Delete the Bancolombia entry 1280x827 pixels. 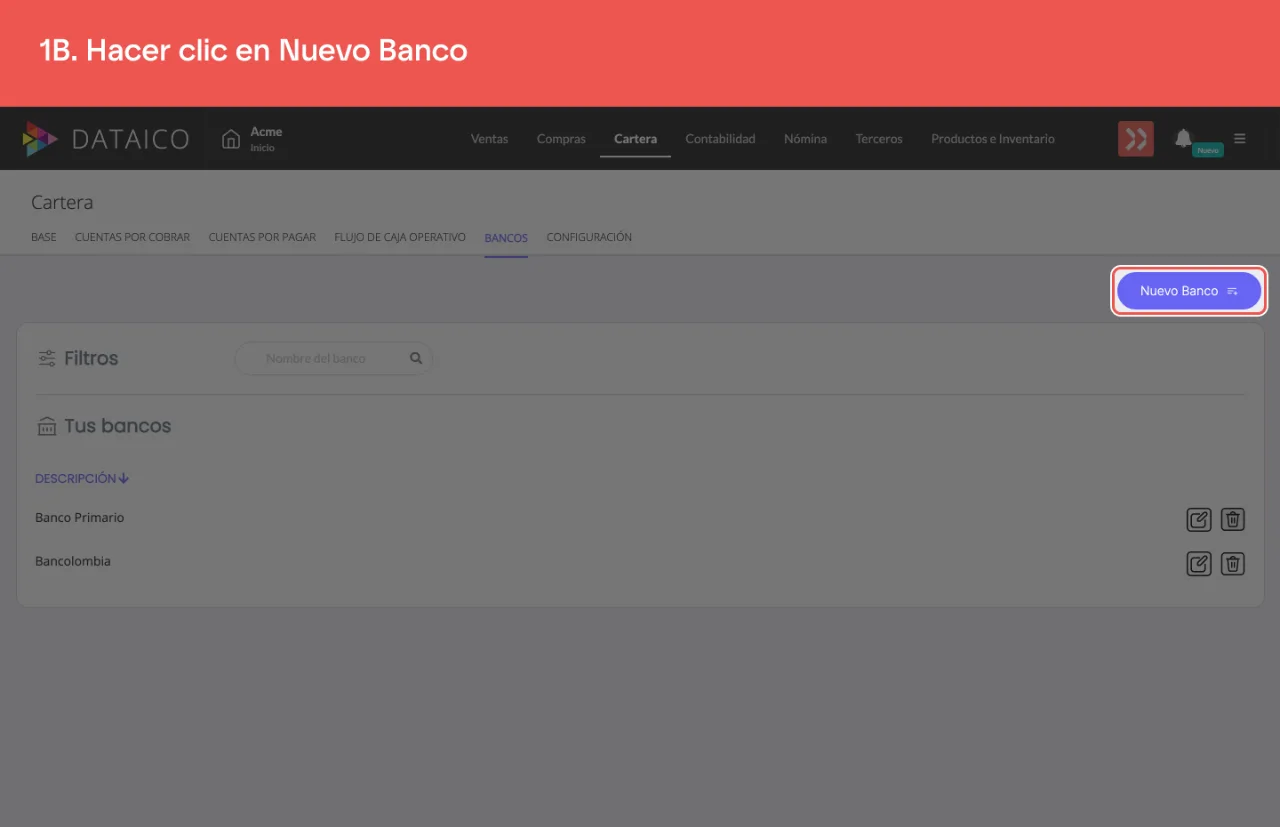(x=1233, y=564)
